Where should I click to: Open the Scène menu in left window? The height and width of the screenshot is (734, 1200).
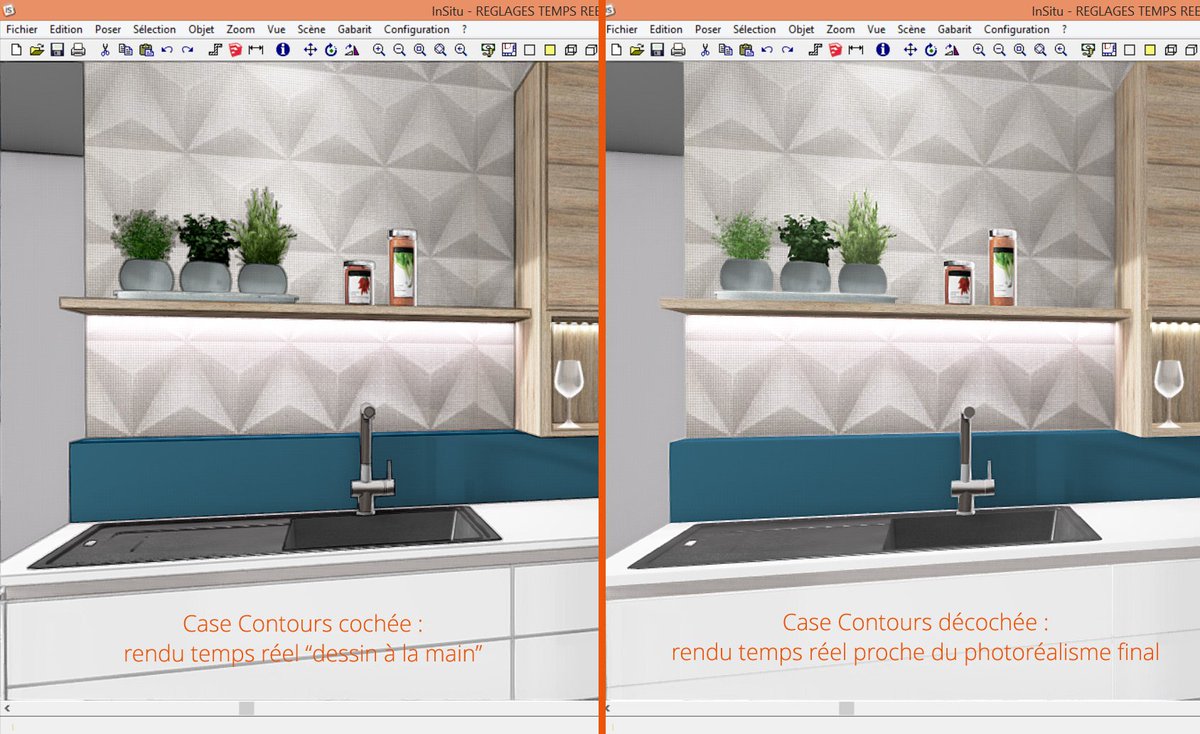[311, 30]
